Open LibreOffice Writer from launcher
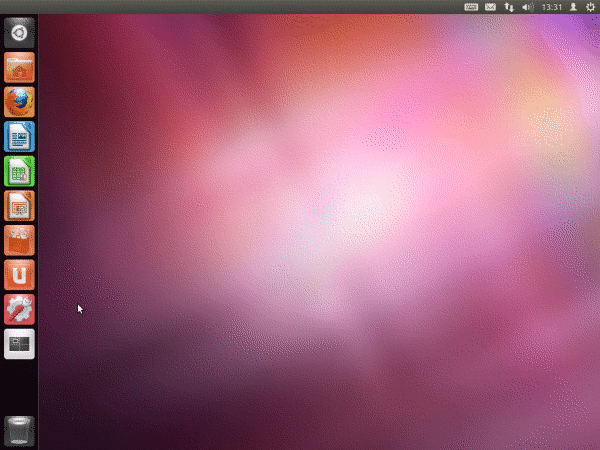Screen dimensions: 600x450 click(19, 137)
